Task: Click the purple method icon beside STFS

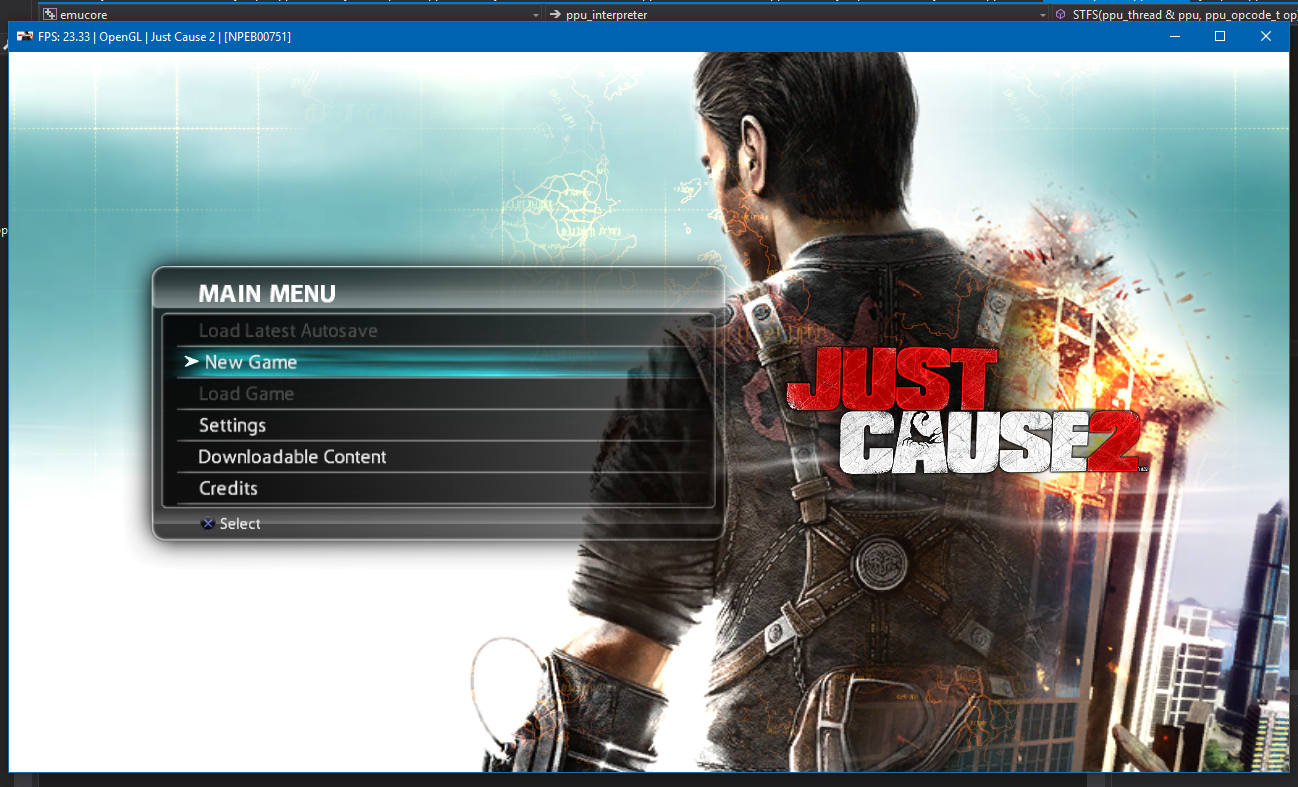Action: pyautogui.click(x=1059, y=14)
